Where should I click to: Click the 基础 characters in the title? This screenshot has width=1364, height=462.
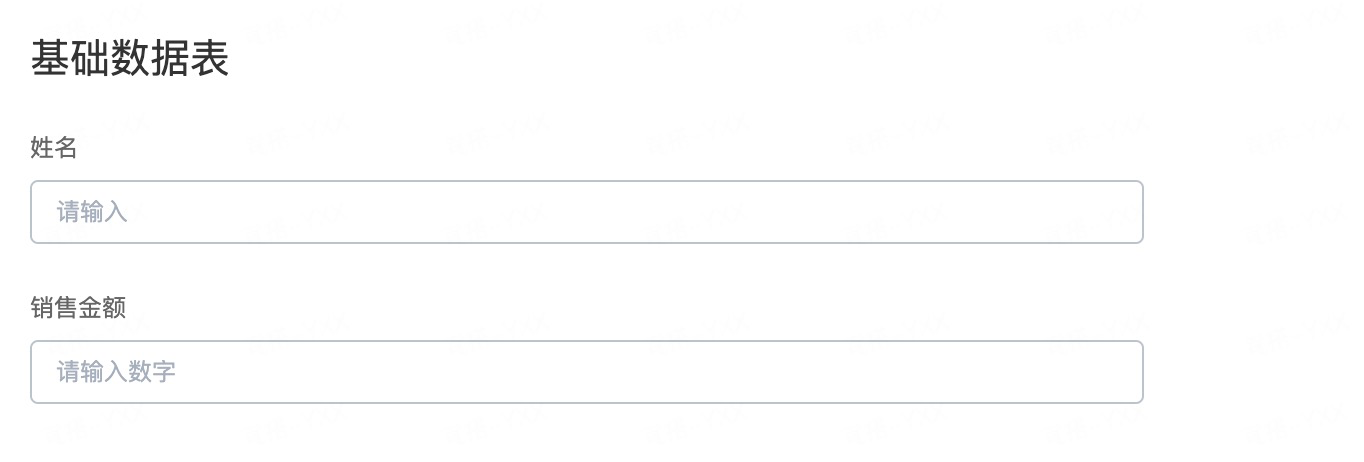[70, 59]
